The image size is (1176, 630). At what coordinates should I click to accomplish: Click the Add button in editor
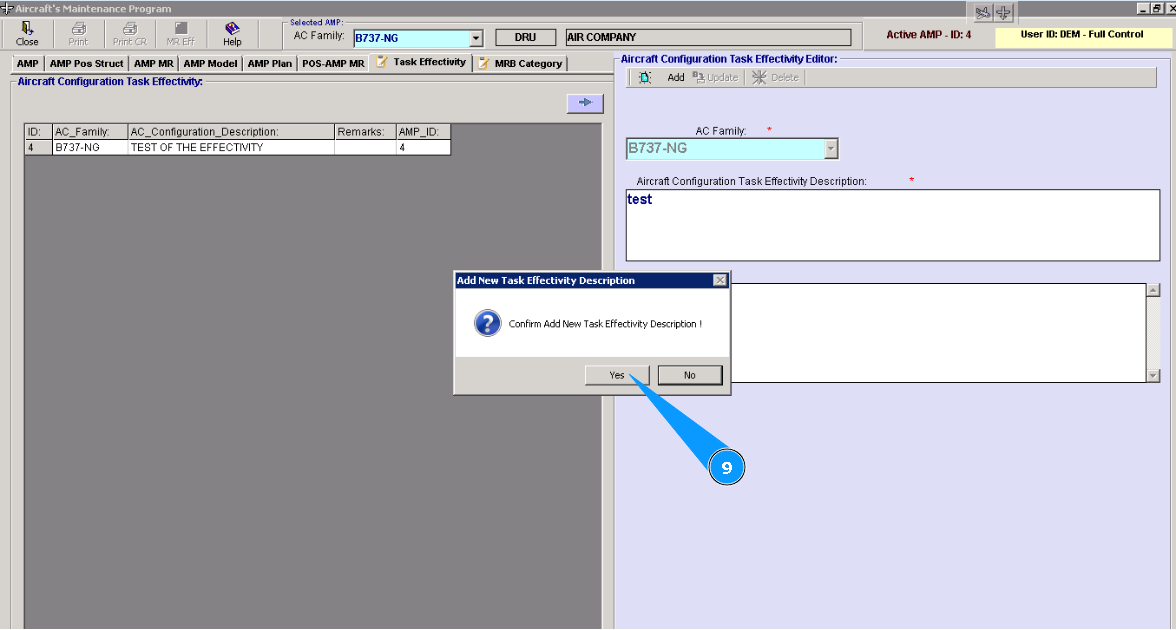(676, 77)
